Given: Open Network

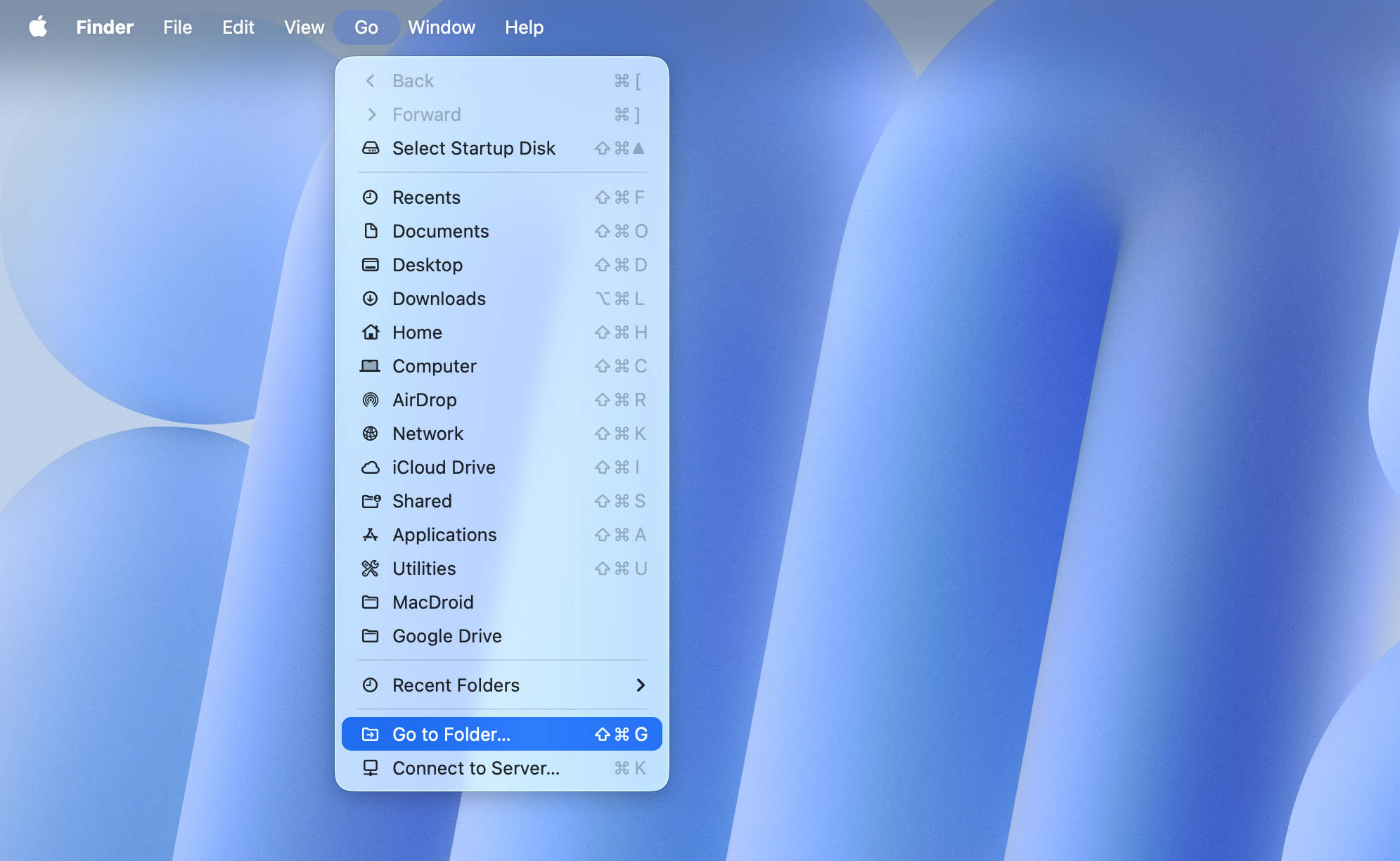Looking at the screenshot, I should 428,434.
